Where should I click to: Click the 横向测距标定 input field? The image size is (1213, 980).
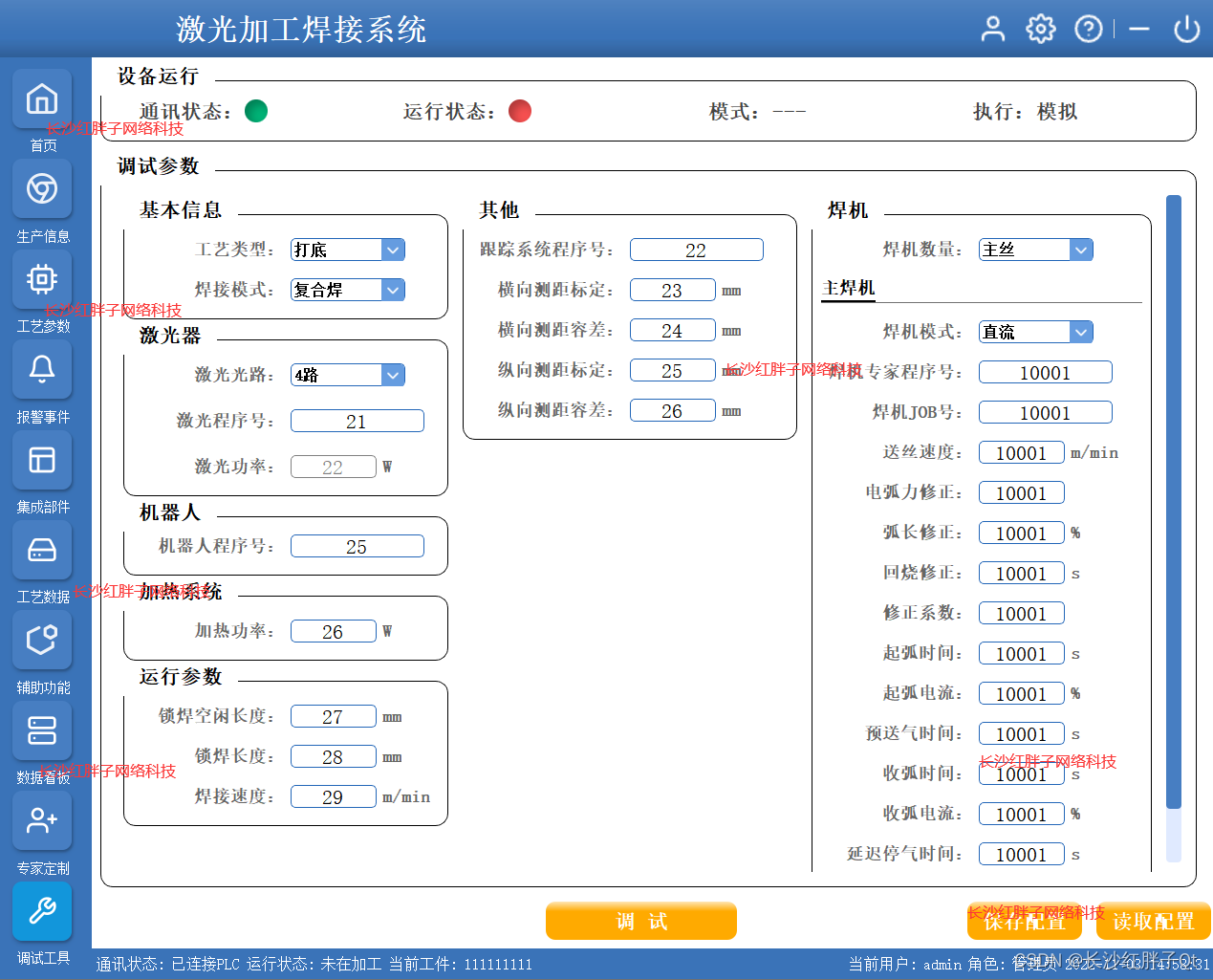(x=673, y=290)
